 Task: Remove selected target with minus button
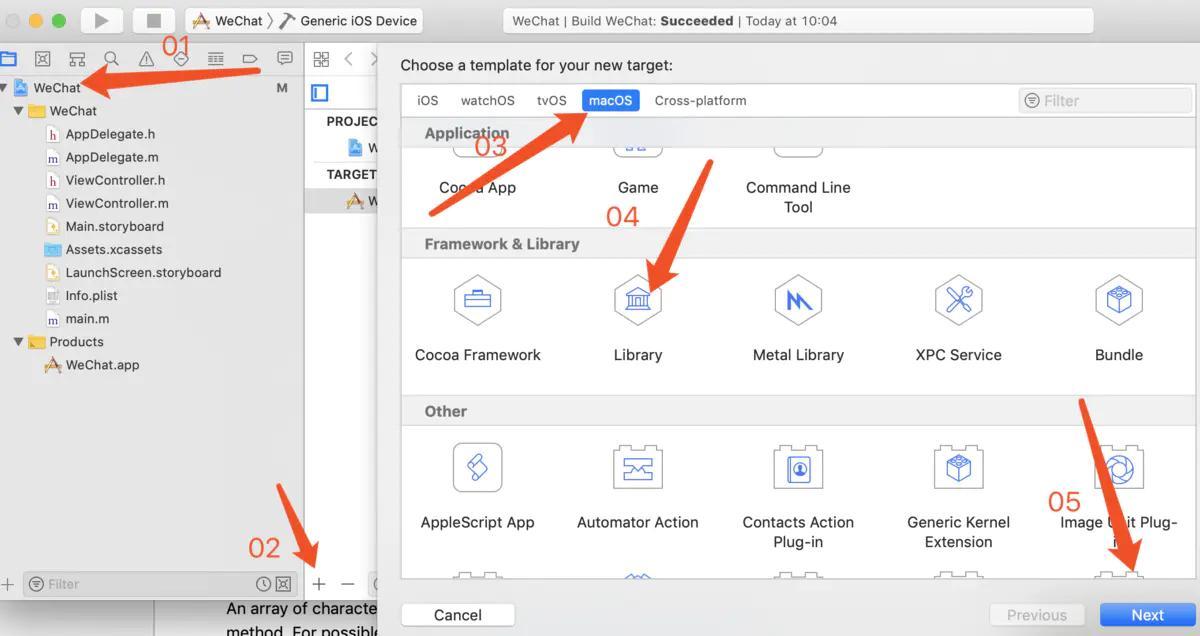pos(348,584)
